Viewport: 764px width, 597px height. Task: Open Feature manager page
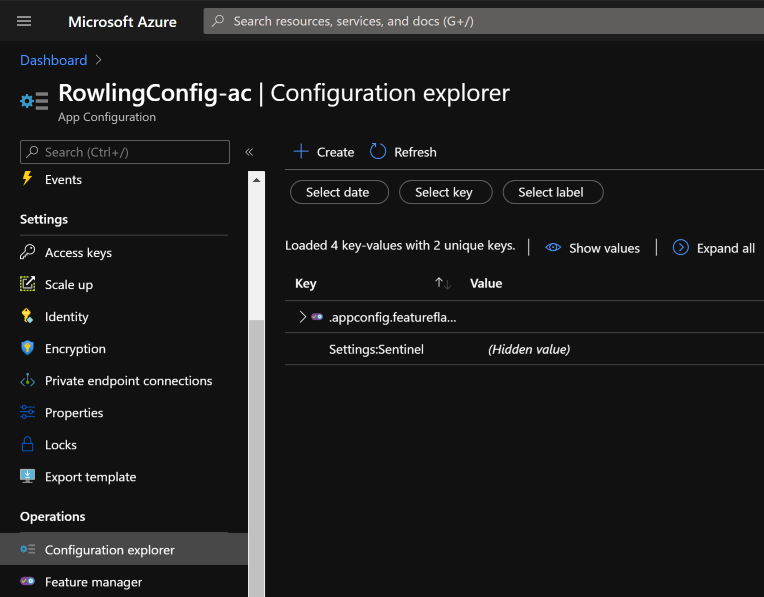point(94,582)
